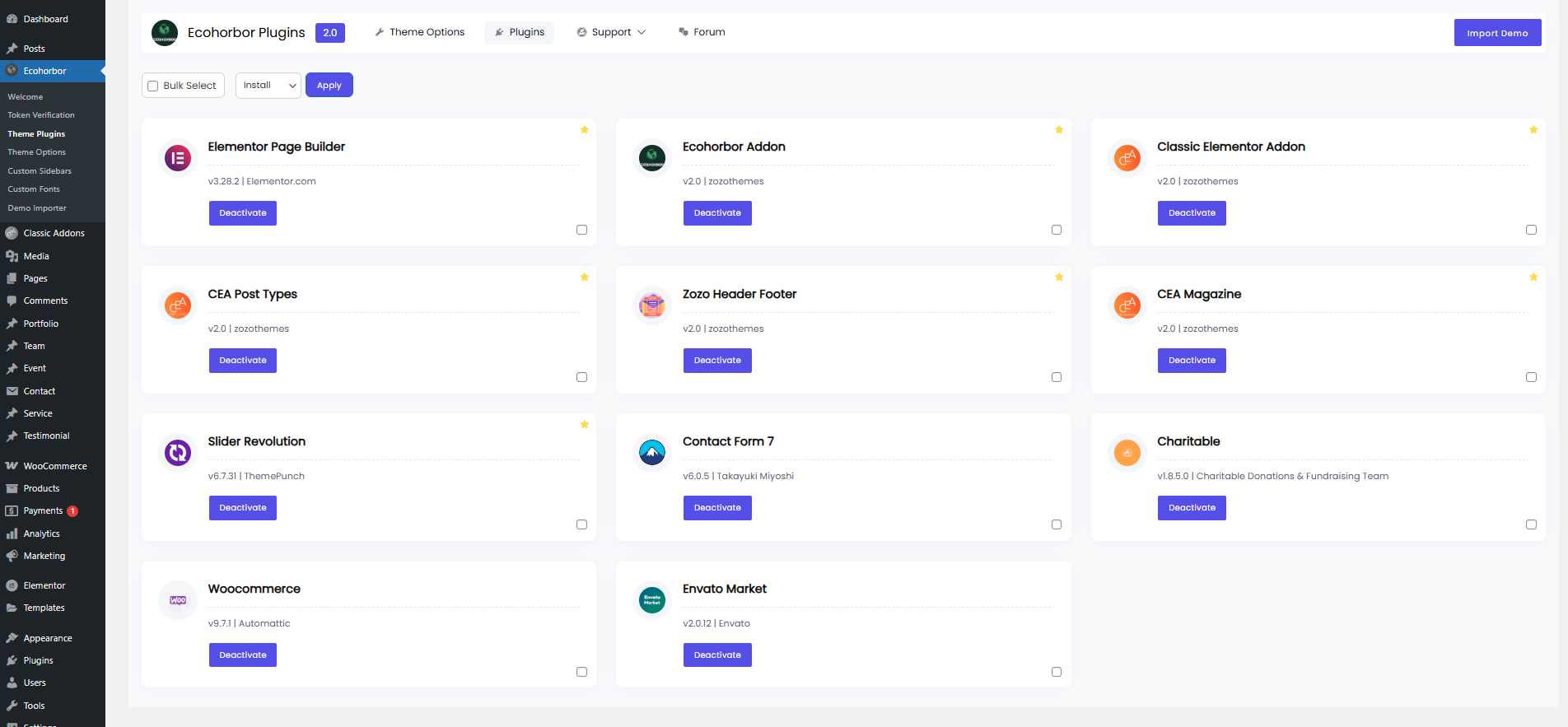Screen dimensions: 1568x727
Task: Deactivate the Contact Form 7 plugin
Action: pyautogui.click(x=717, y=508)
